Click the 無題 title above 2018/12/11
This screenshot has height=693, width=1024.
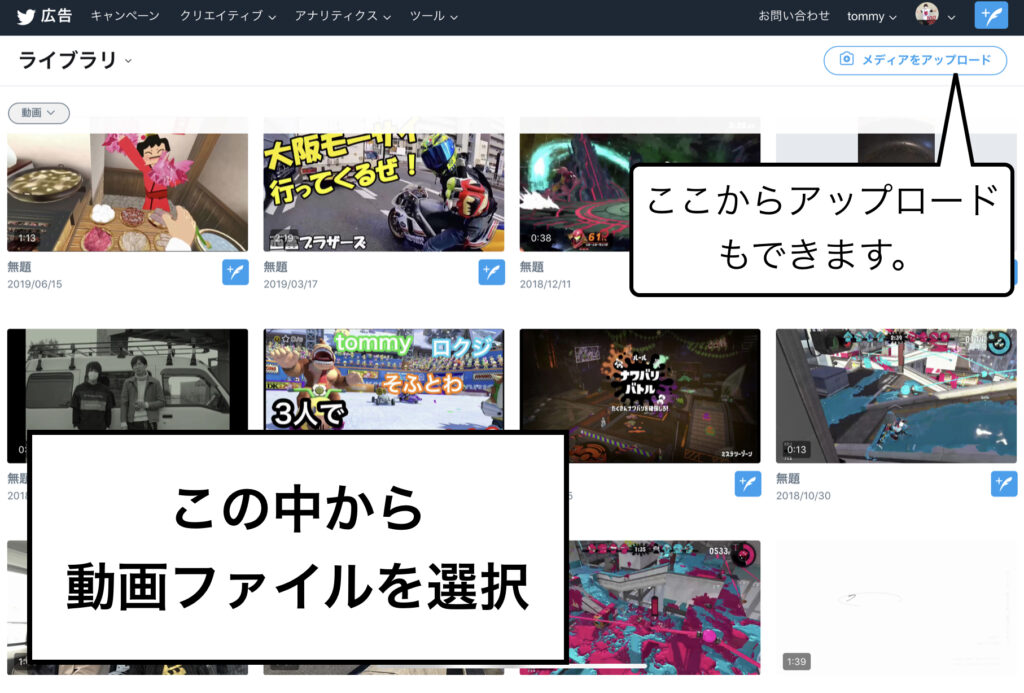pos(532,266)
